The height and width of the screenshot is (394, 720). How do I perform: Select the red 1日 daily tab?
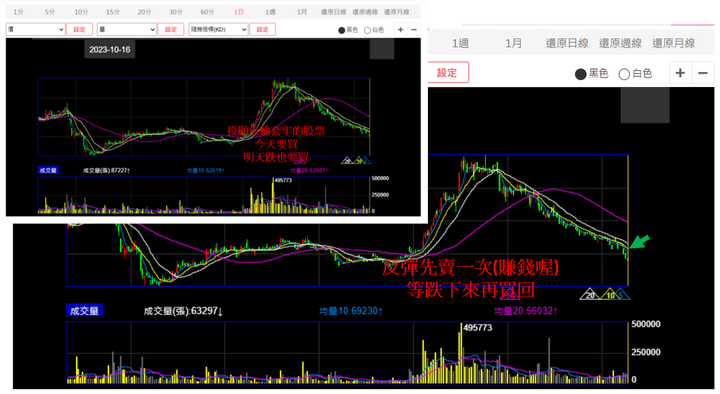tap(239, 12)
